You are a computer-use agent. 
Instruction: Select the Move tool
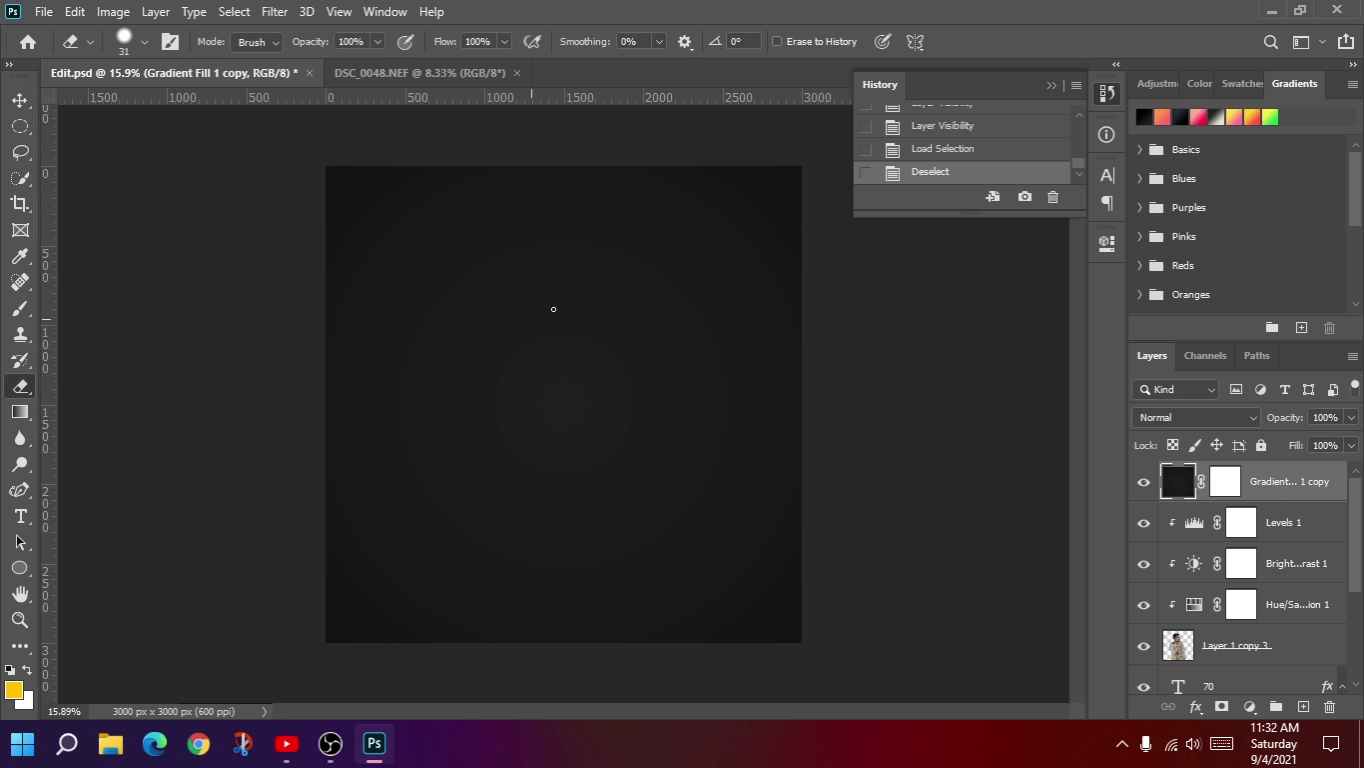20,100
